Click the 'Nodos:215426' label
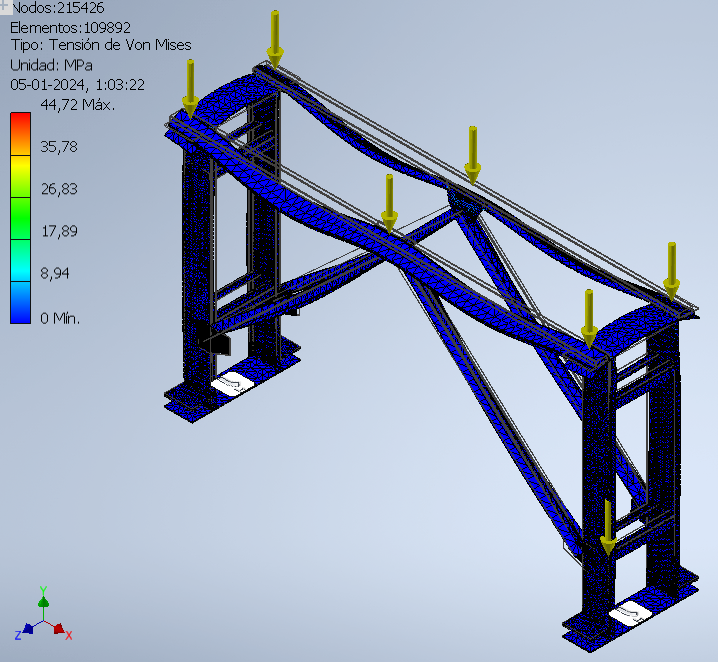 click(58, 8)
